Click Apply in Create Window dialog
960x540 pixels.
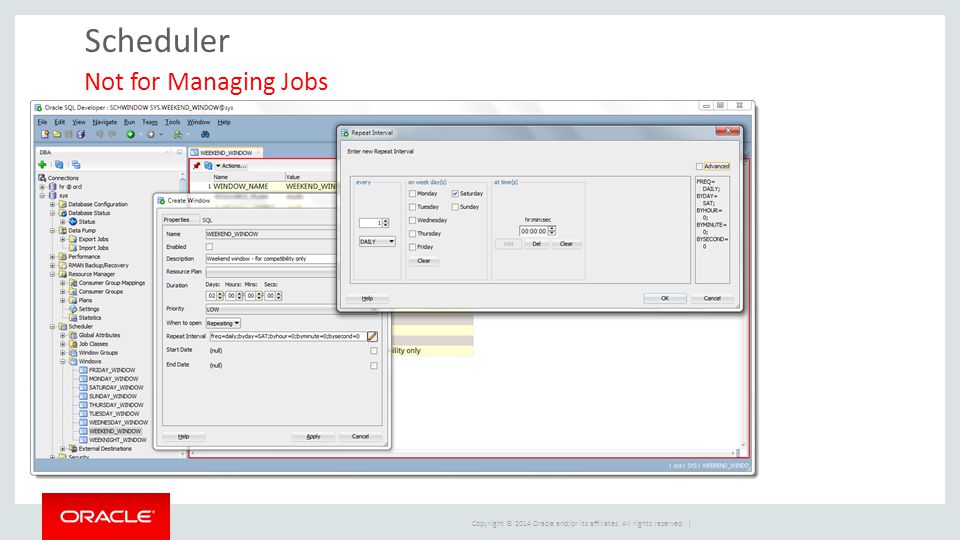[313, 437]
